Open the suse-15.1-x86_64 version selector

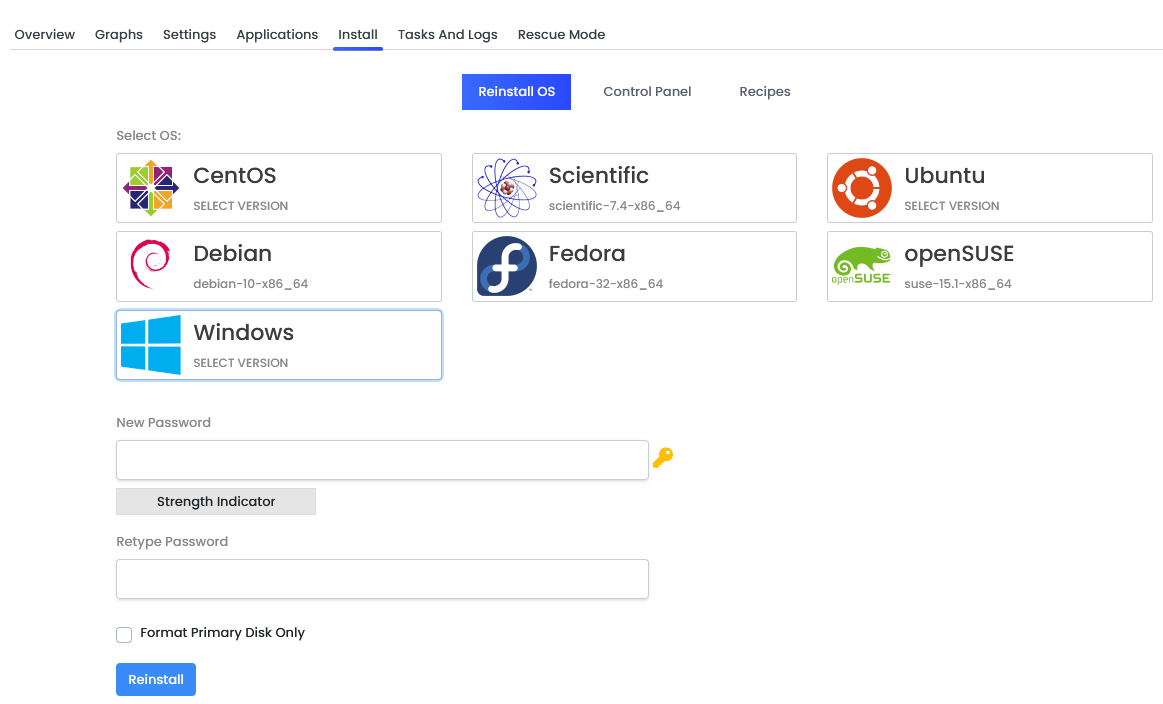(958, 283)
